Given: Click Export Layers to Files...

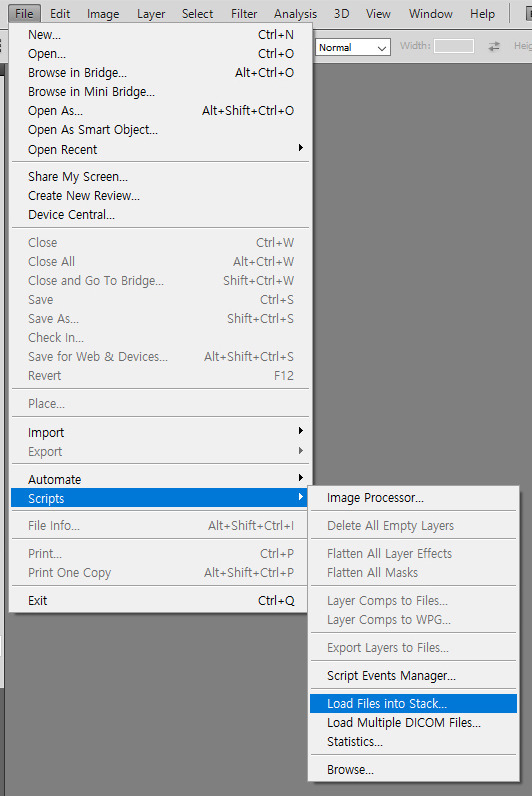Looking at the screenshot, I should pyautogui.click(x=414, y=648).
